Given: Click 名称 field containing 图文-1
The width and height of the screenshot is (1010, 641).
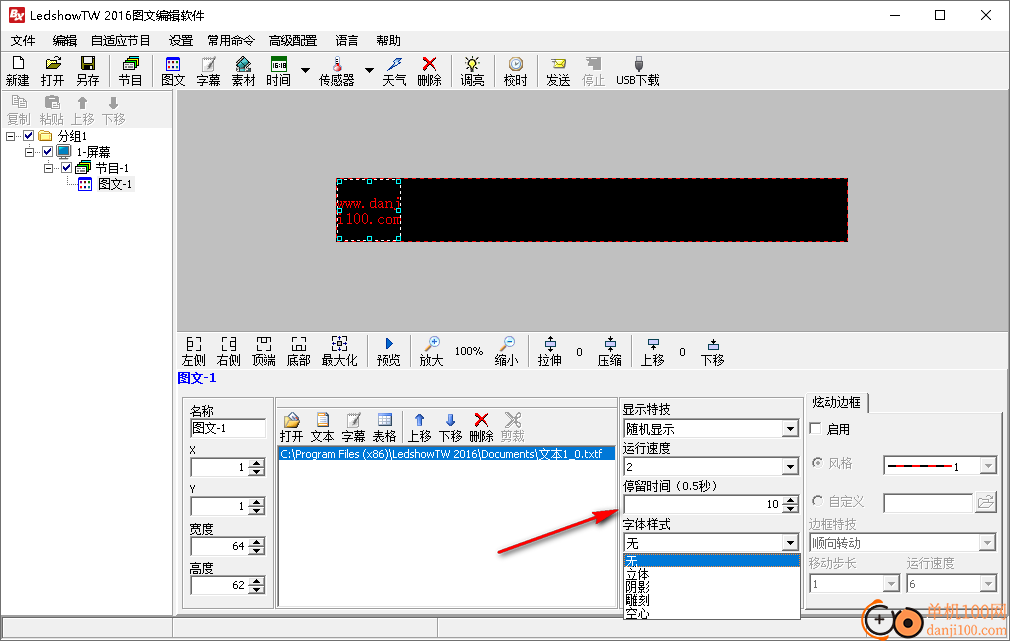Looking at the screenshot, I should [x=228, y=428].
